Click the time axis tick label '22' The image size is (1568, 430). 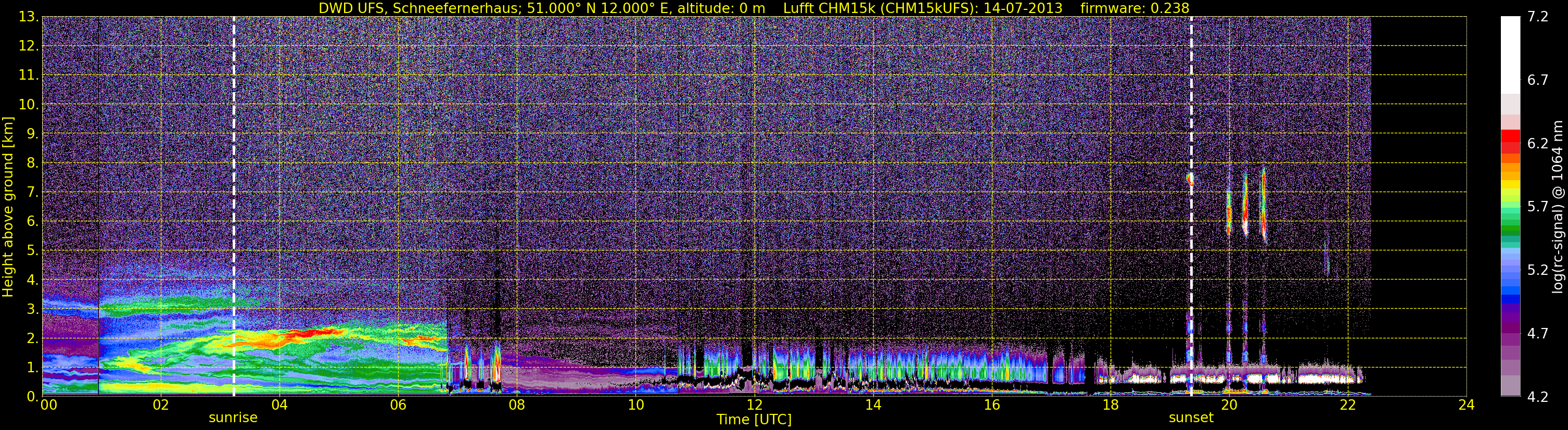click(1348, 405)
